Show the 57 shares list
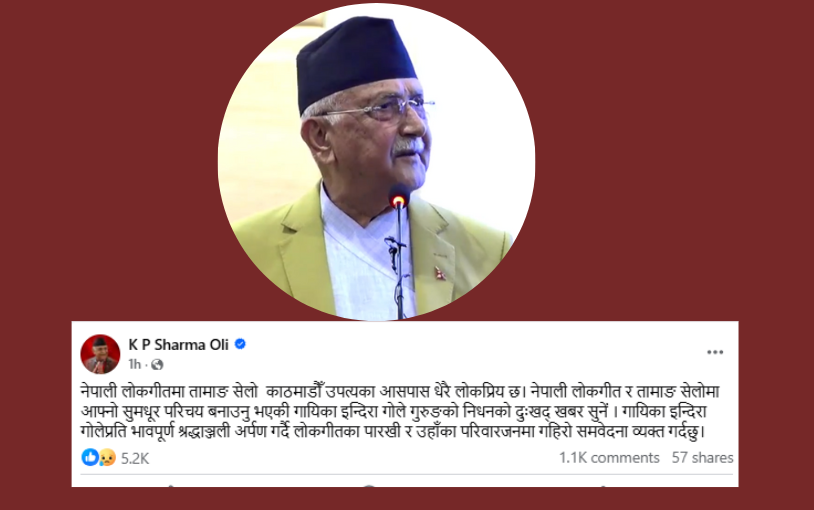814x510 pixels. (702, 458)
